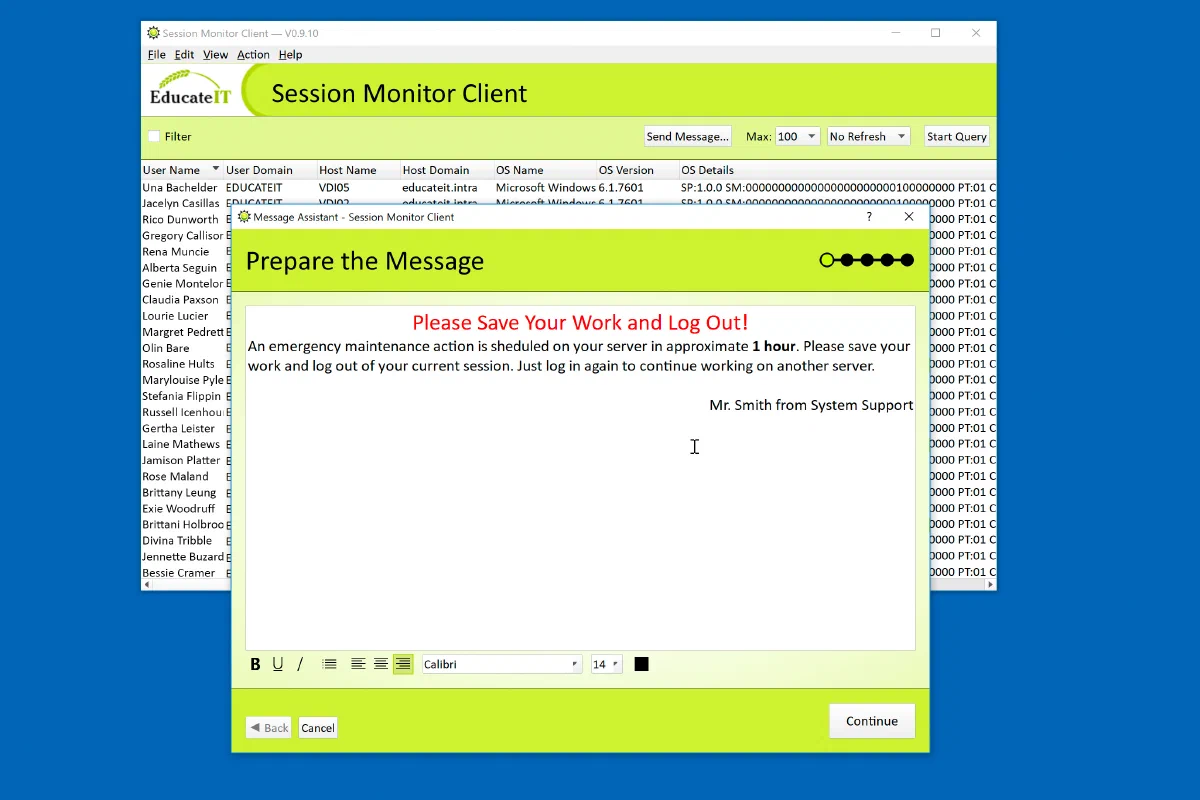This screenshot has width=1200, height=800.
Task: Toggle italic formatting in message editor
Action: [300, 664]
